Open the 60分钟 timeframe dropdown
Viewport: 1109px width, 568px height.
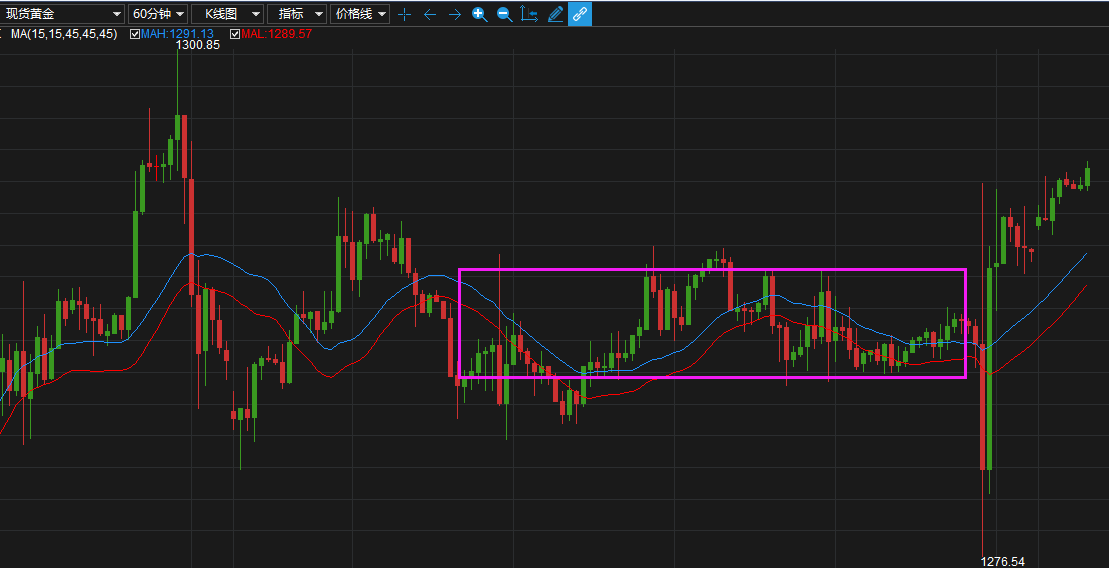158,13
